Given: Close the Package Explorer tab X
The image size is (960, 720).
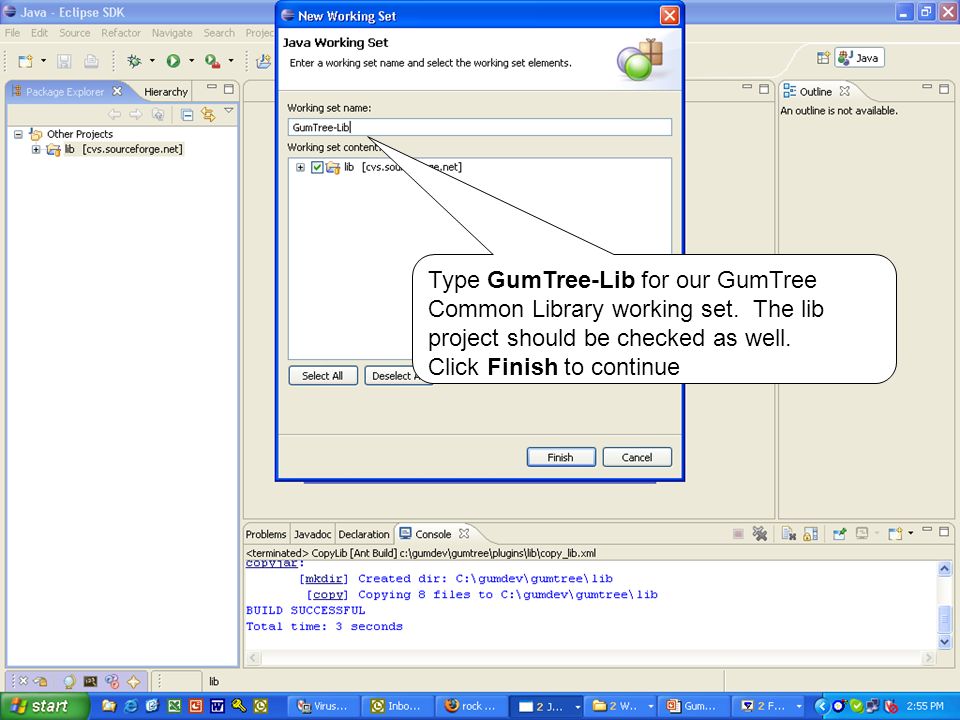Looking at the screenshot, I should [117, 91].
